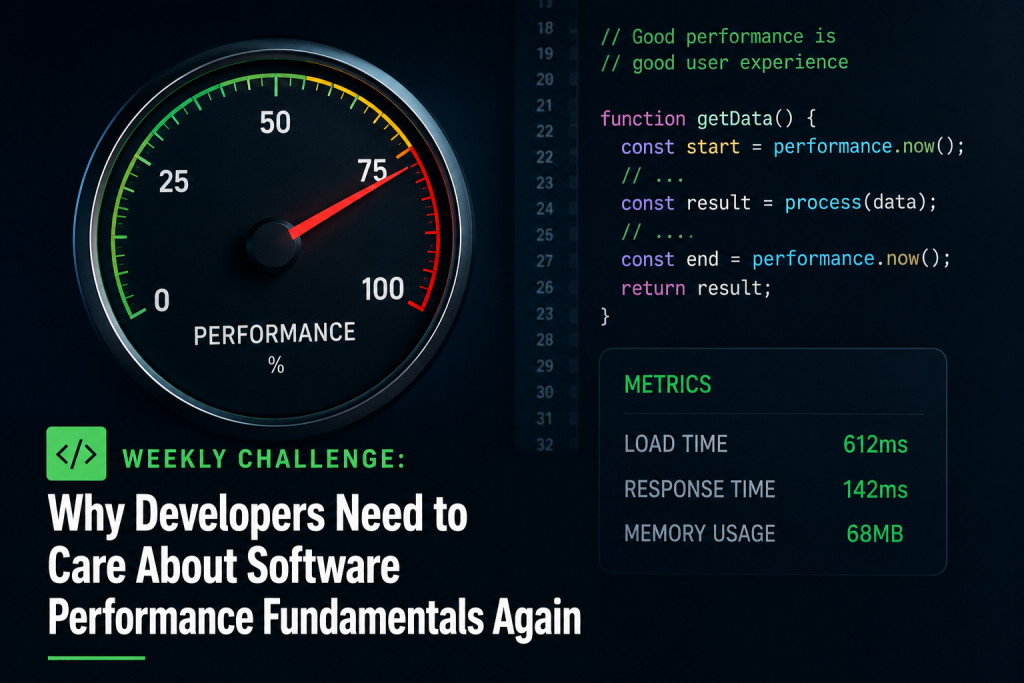Click the red gauge needle
Screen dimensions: 1024x683
coord(349,201)
